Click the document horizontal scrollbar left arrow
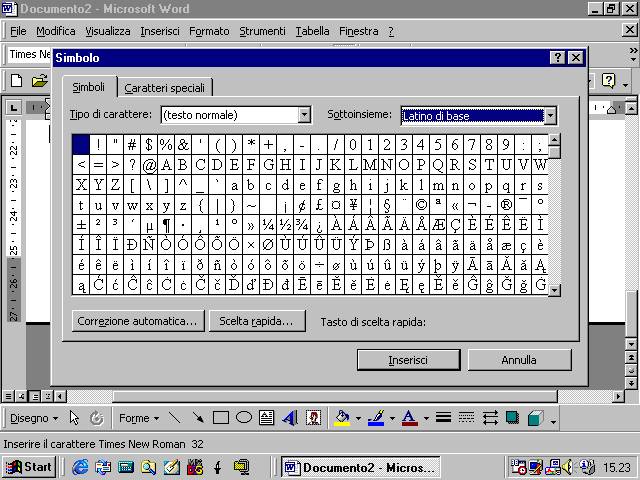 click(x=60, y=396)
